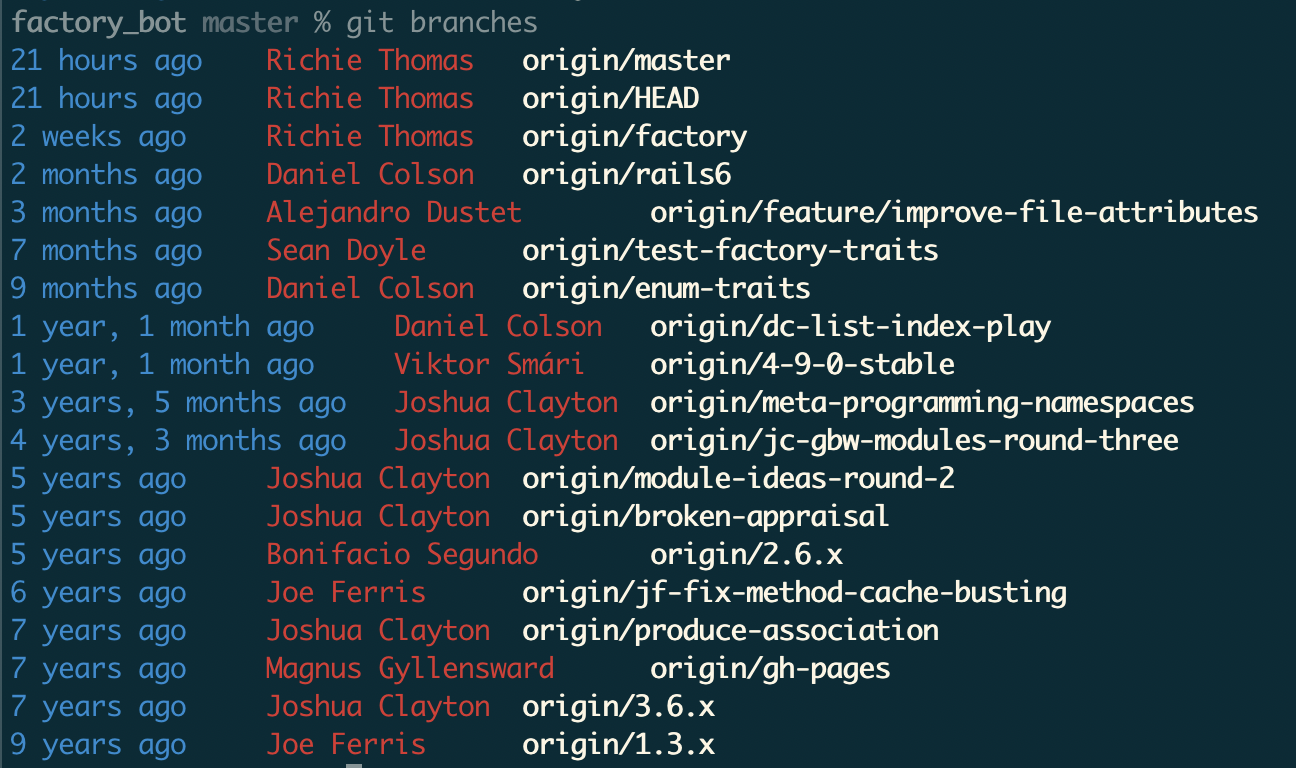Viewport: 1296px width, 768px height.
Task: Click the 'master' branch name in the prompt
Action: click(249, 23)
